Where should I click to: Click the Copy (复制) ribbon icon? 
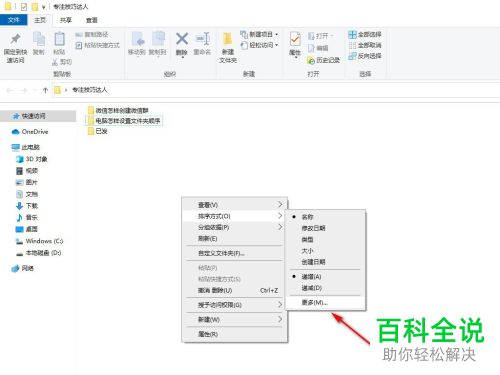point(39,39)
